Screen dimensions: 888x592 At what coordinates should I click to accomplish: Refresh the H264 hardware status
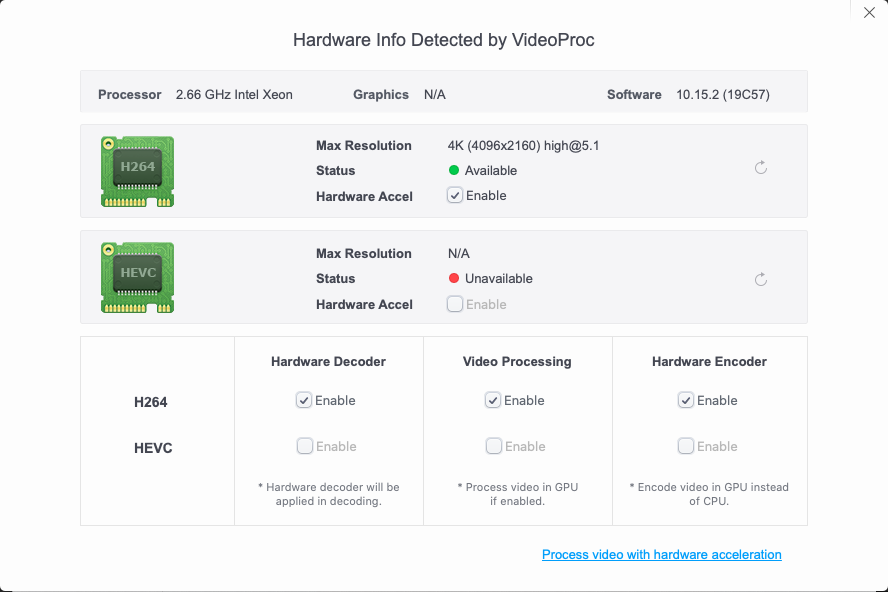click(x=761, y=168)
